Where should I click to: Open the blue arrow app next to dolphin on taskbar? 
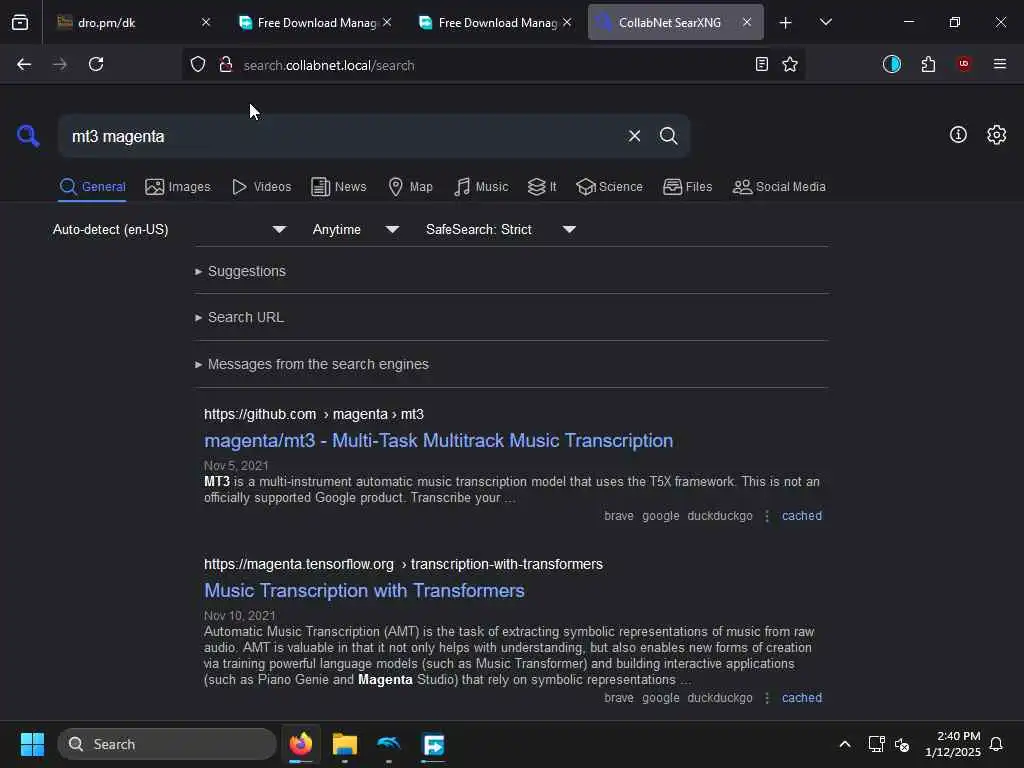(x=434, y=744)
